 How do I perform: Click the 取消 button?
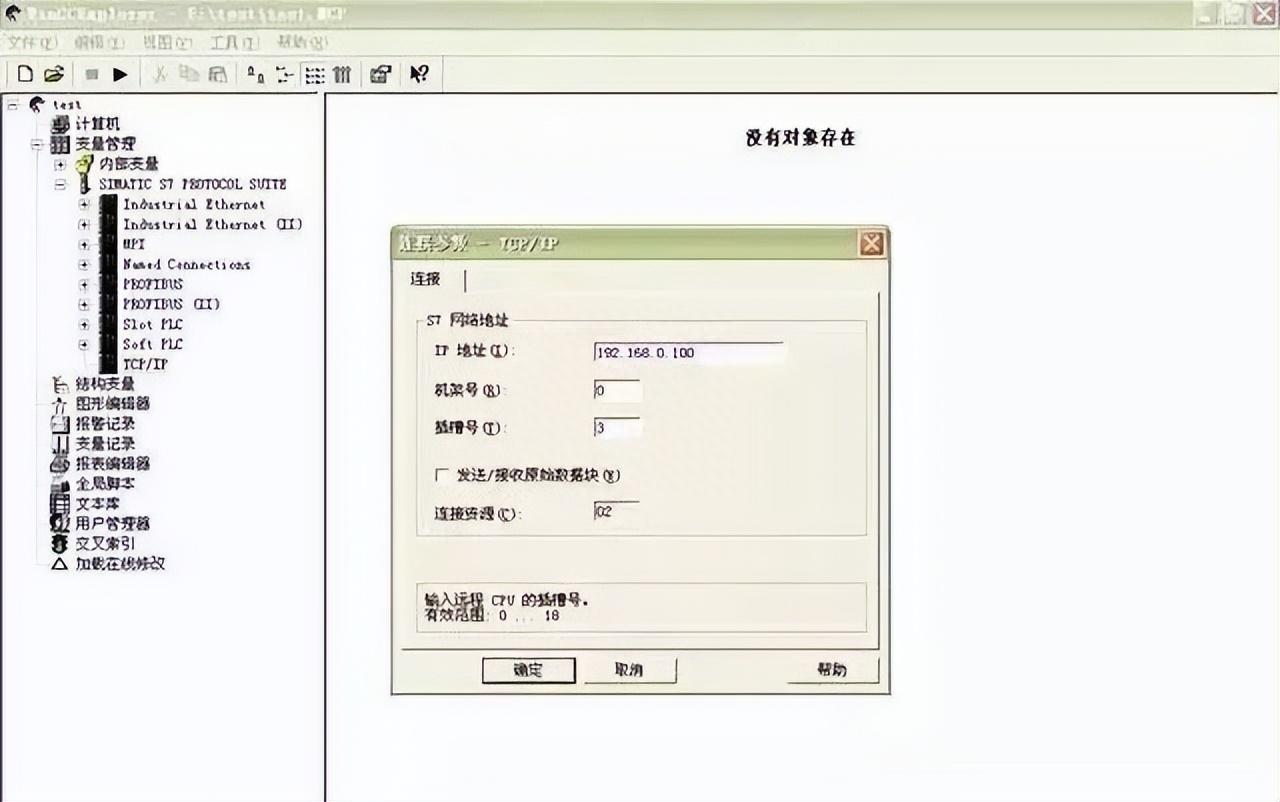[x=629, y=670]
